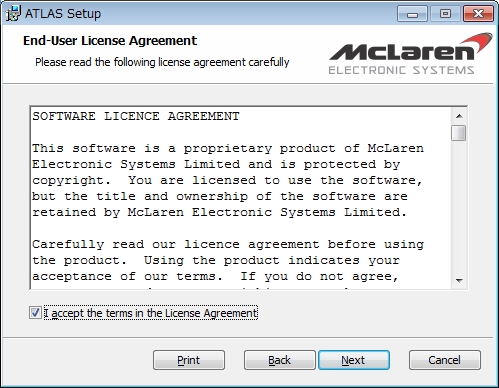Click the ATLAS Setup installer icon
This screenshot has height=388, width=499.
click(13, 13)
